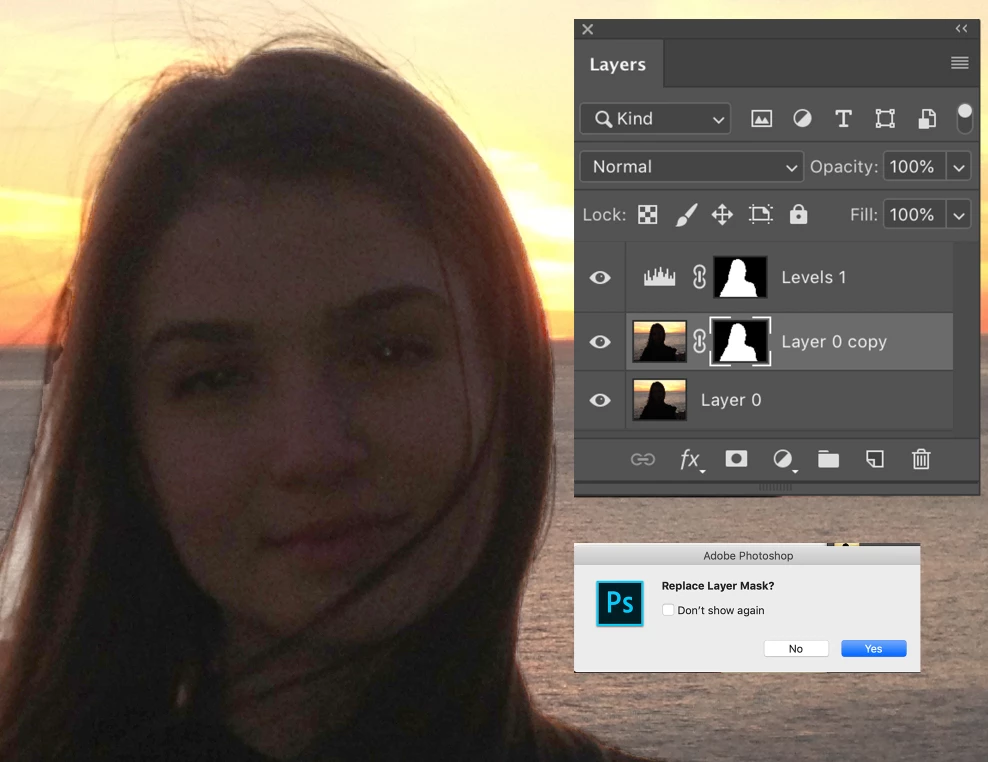Image resolution: width=988 pixels, height=762 pixels.
Task: Lock all padlock icon
Action: 798,214
